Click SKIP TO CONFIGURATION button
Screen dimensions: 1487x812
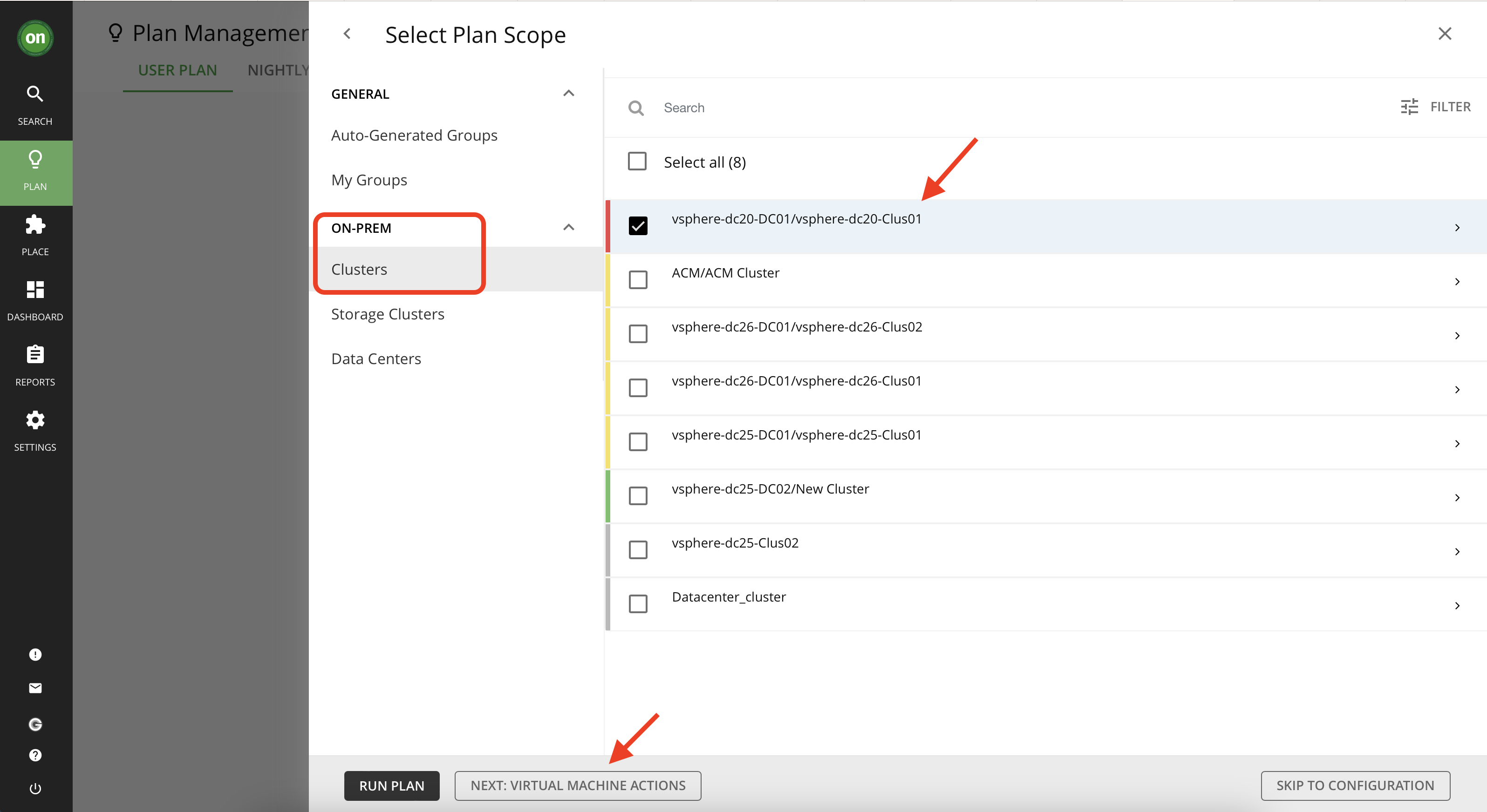pyautogui.click(x=1355, y=785)
